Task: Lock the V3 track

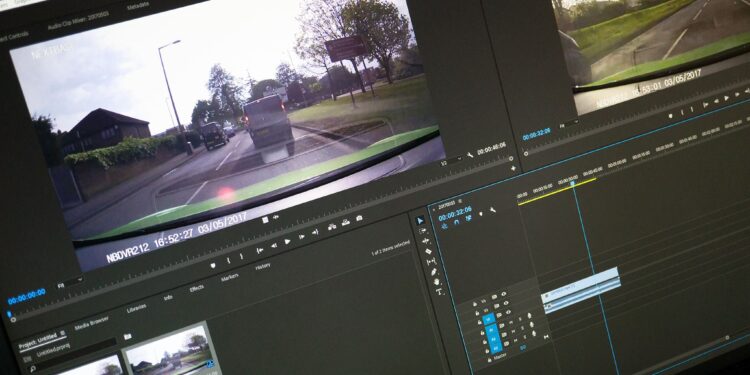Action: (x=475, y=304)
